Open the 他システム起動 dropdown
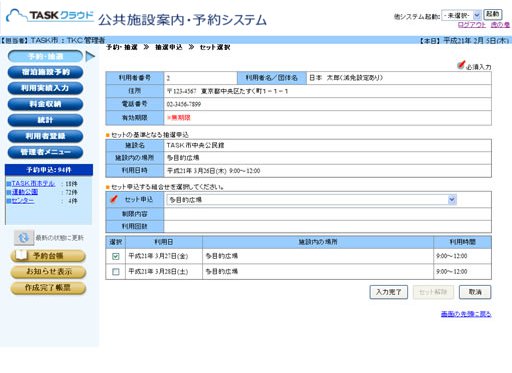The width and height of the screenshot is (512, 373). pos(461,15)
